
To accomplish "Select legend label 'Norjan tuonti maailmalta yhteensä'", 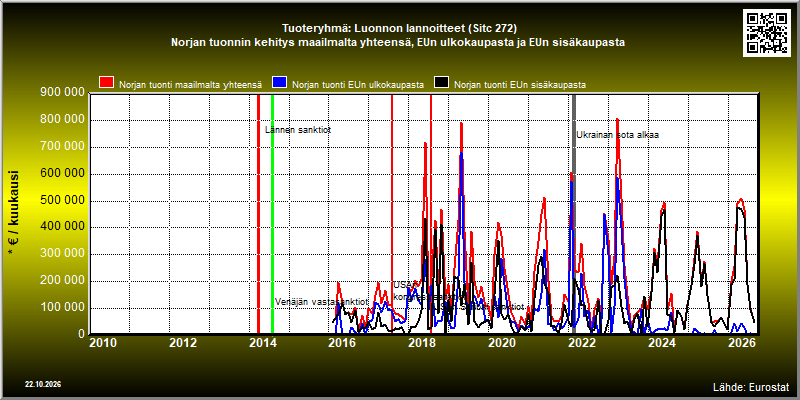I will pyautogui.click(x=190, y=85).
